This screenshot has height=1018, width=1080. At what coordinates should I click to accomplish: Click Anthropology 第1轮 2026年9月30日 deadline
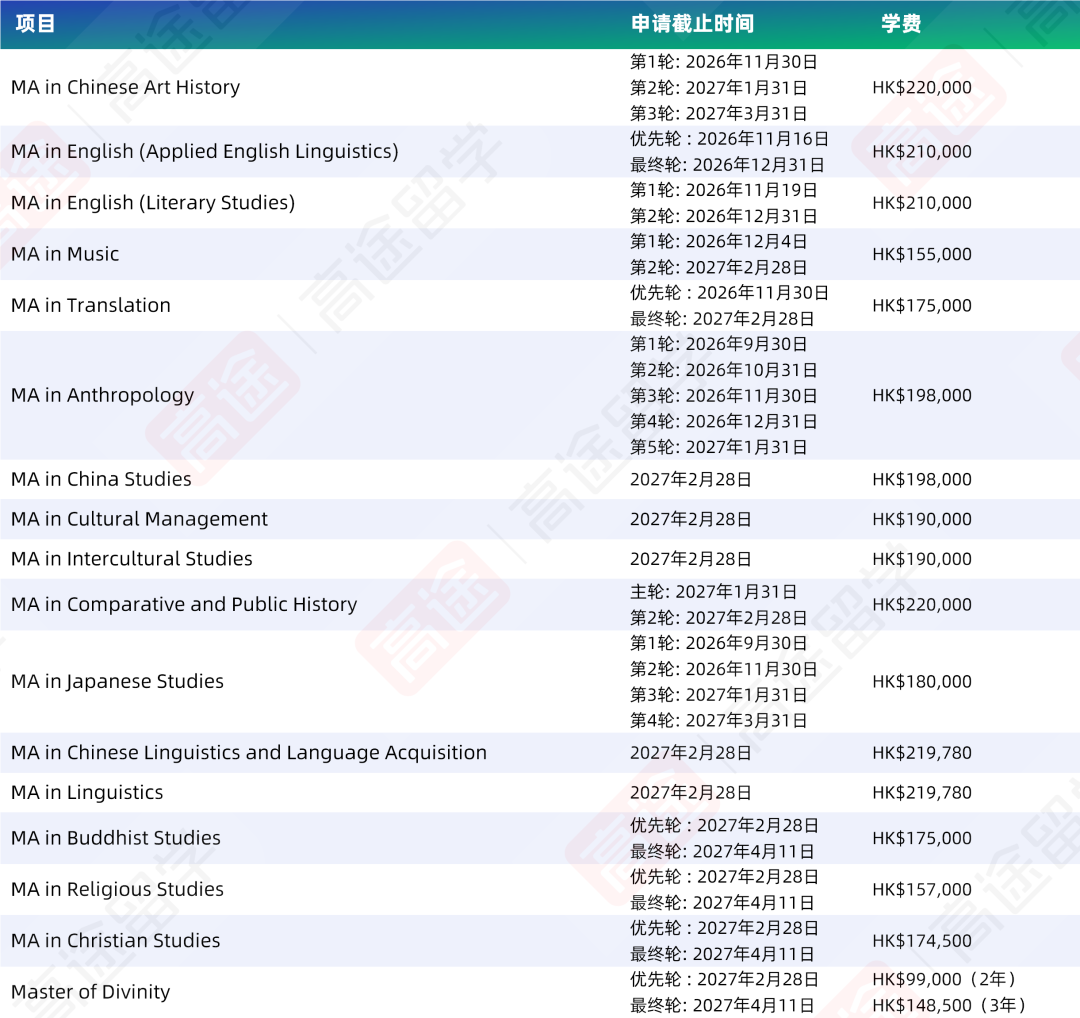(718, 344)
